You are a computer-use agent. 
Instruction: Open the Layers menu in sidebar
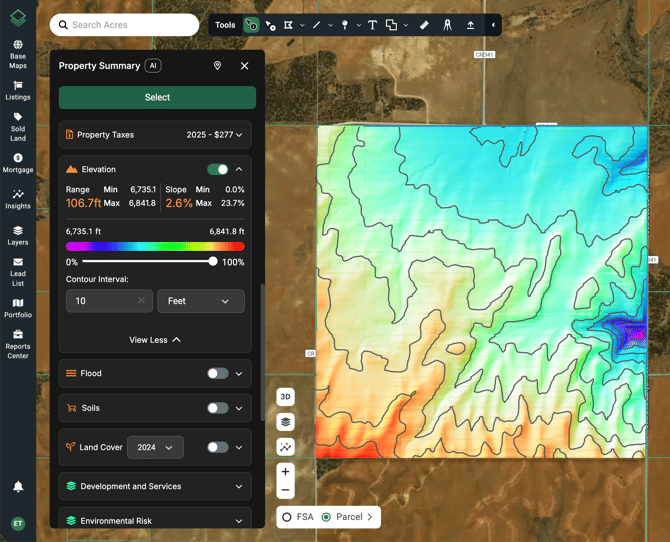tap(18, 235)
